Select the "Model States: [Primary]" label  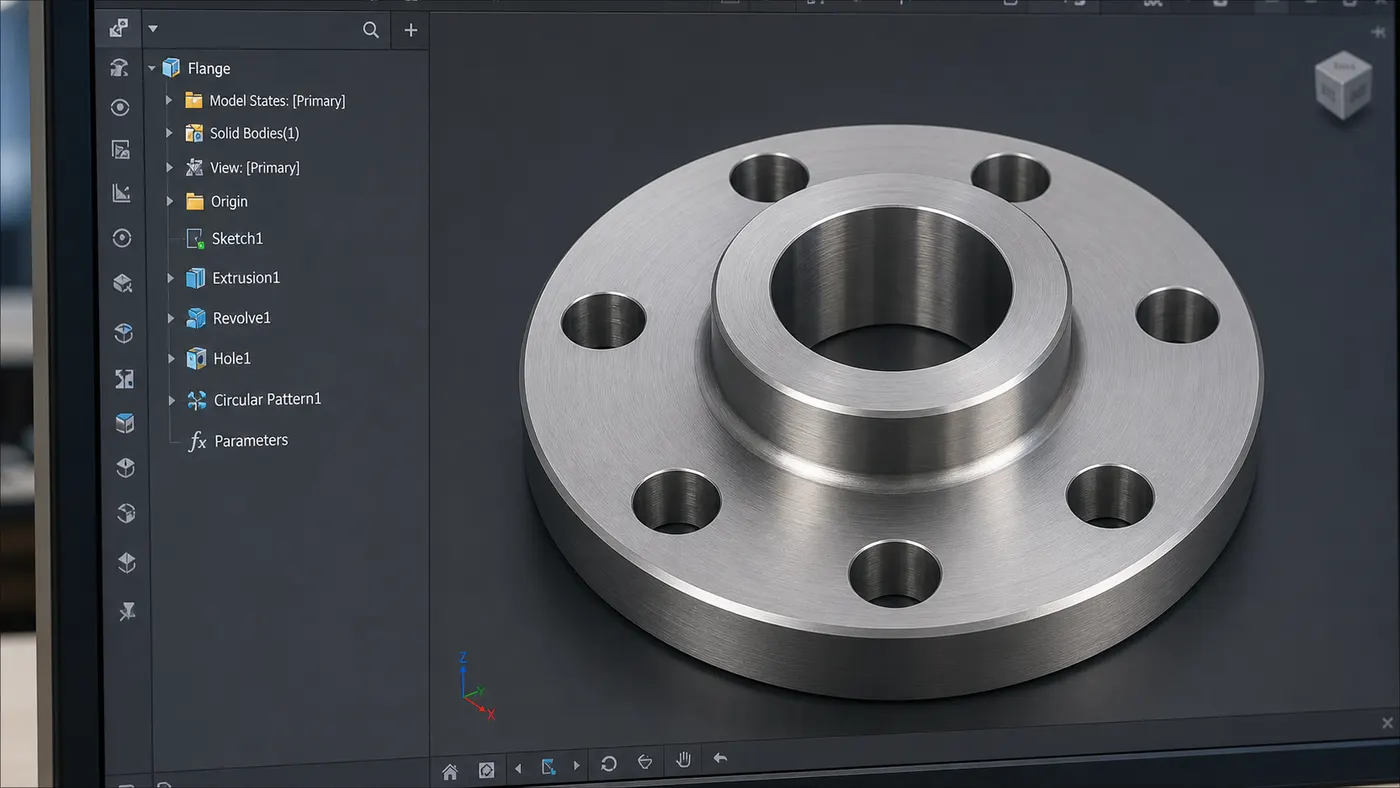(x=277, y=101)
